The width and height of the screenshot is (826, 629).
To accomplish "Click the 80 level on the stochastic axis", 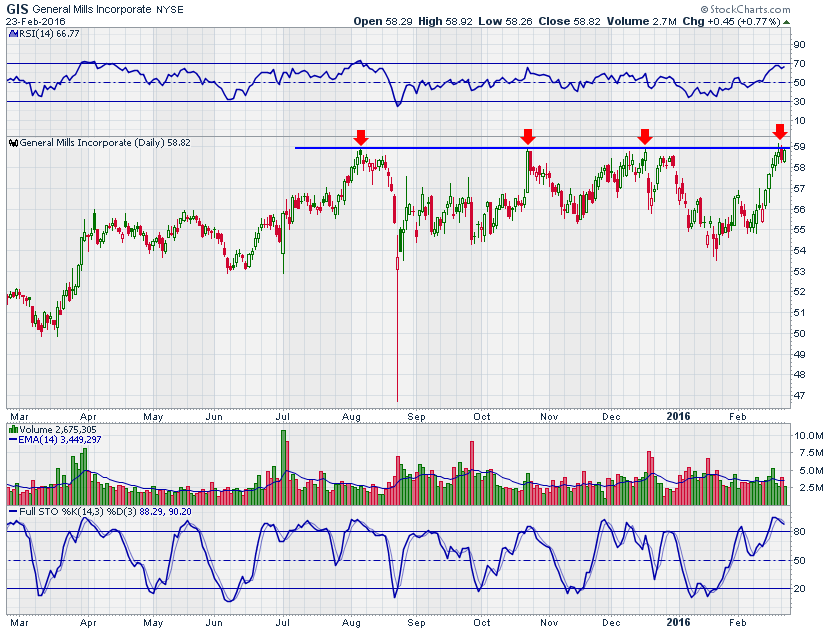I will (800, 532).
